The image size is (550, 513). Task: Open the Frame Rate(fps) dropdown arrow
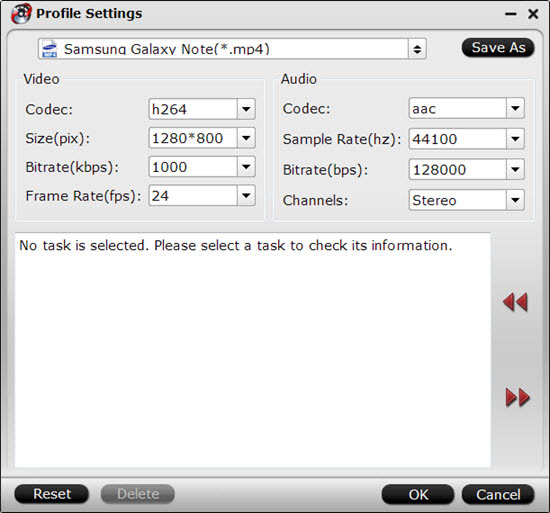[246, 195]
